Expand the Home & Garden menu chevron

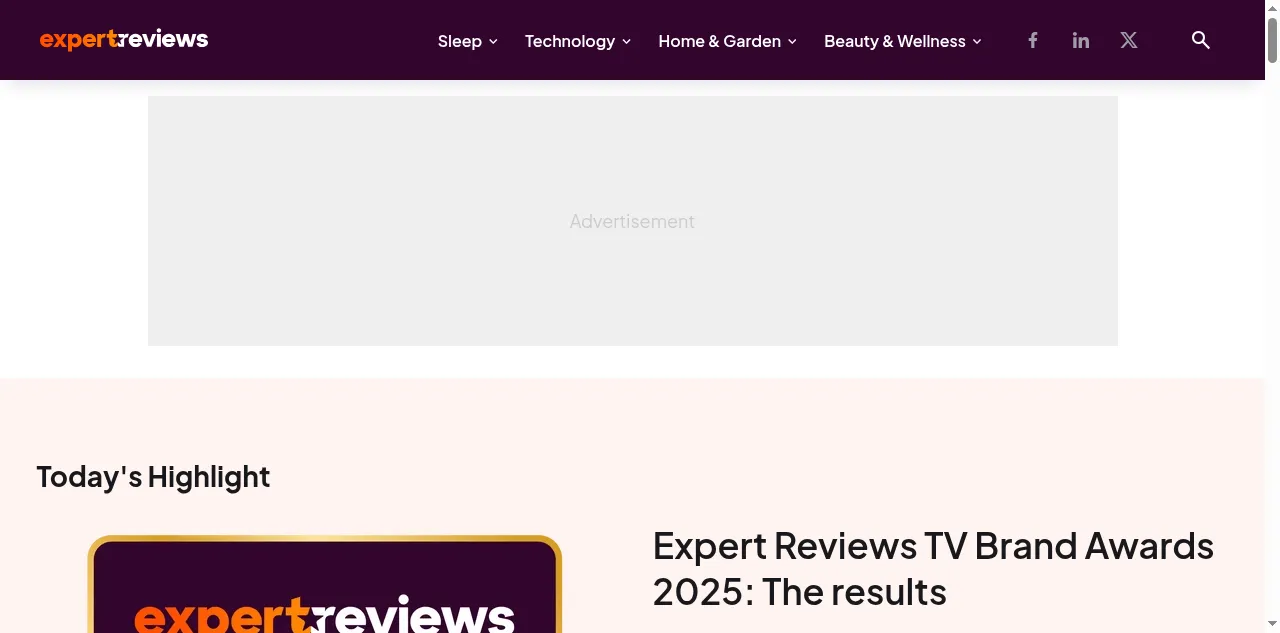click(x=792, y=42)
